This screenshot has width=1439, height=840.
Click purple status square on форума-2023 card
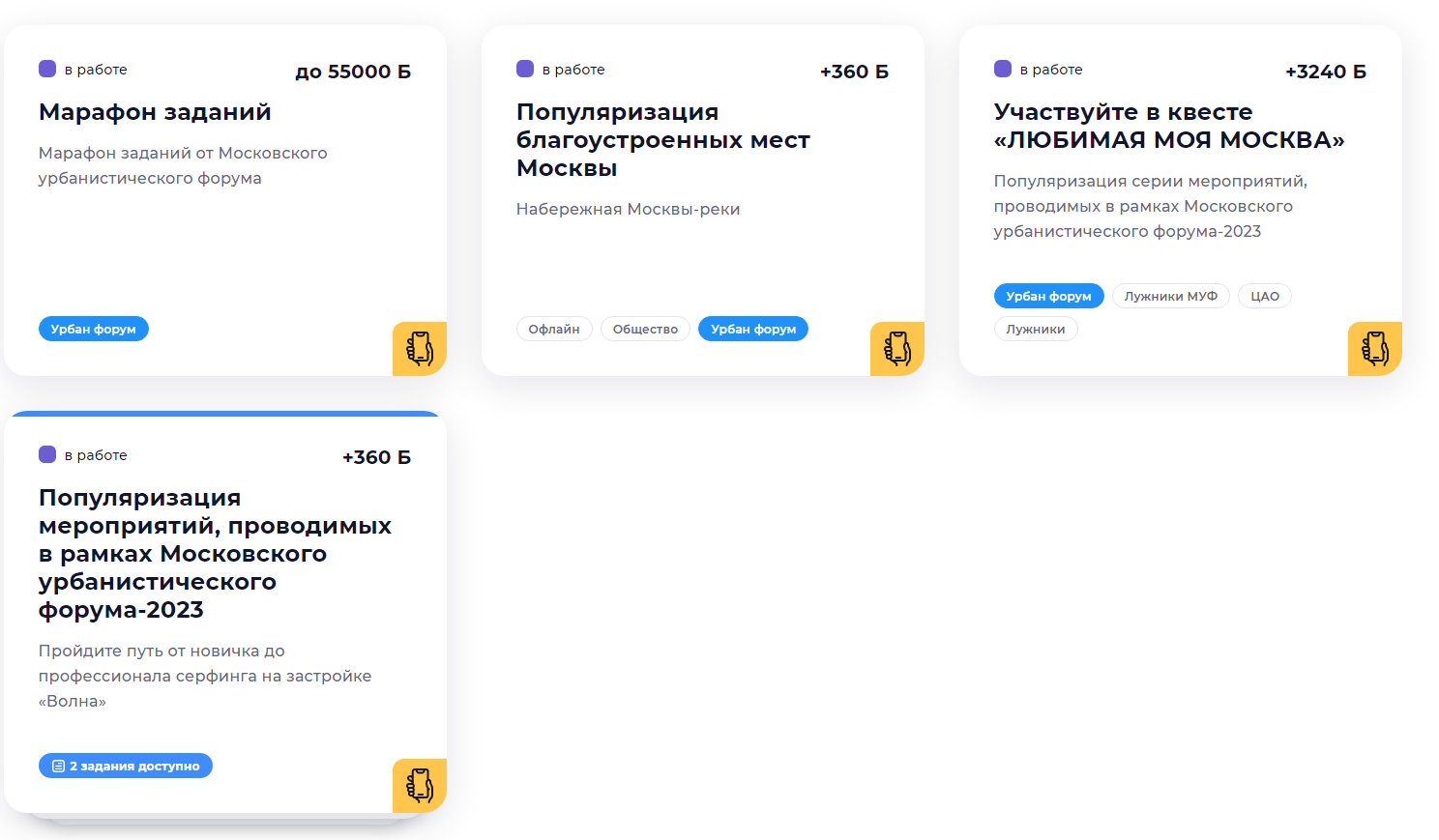coord(47,454)
